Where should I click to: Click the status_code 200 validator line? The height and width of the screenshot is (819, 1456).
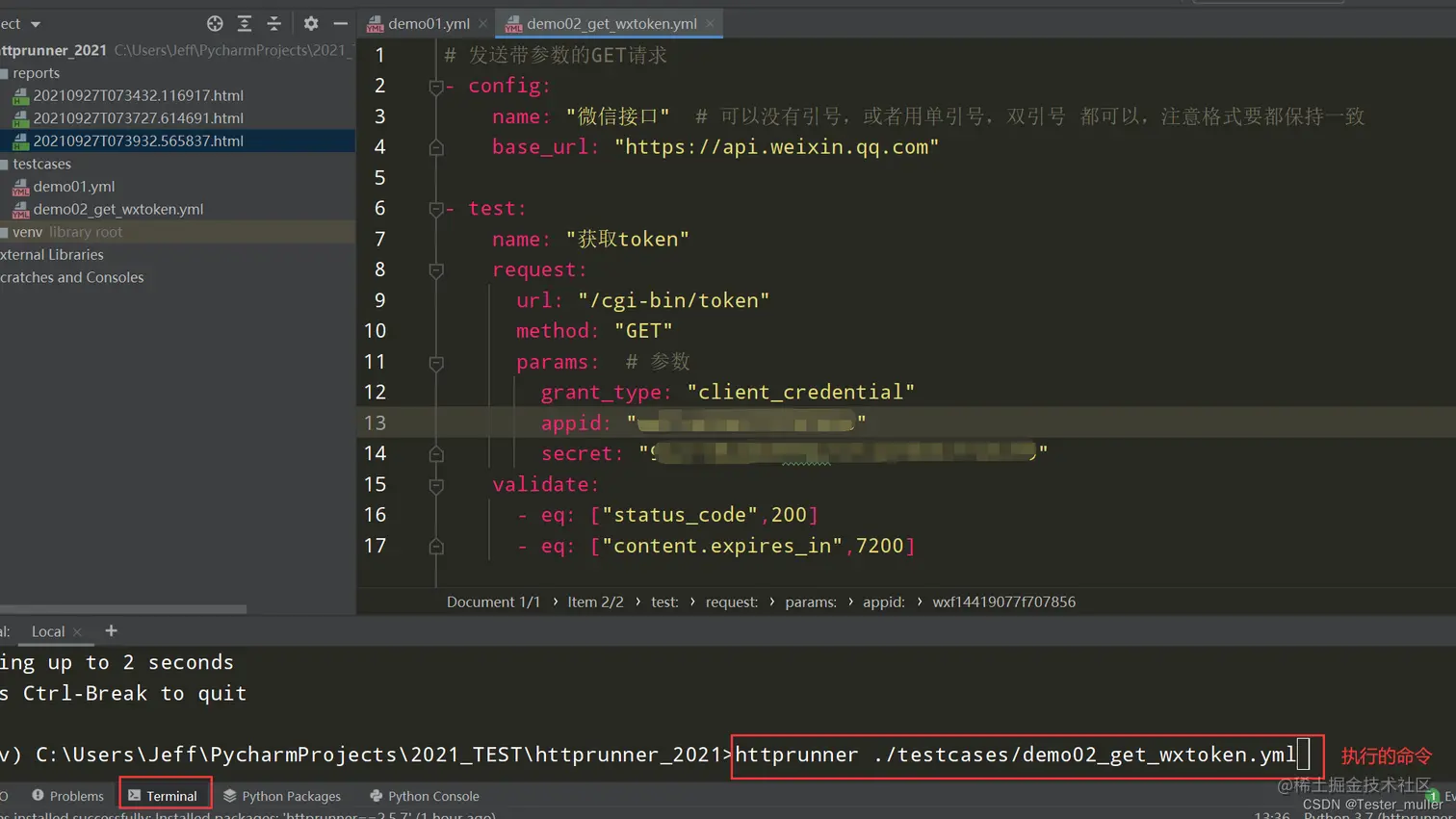tap(667, 515)
